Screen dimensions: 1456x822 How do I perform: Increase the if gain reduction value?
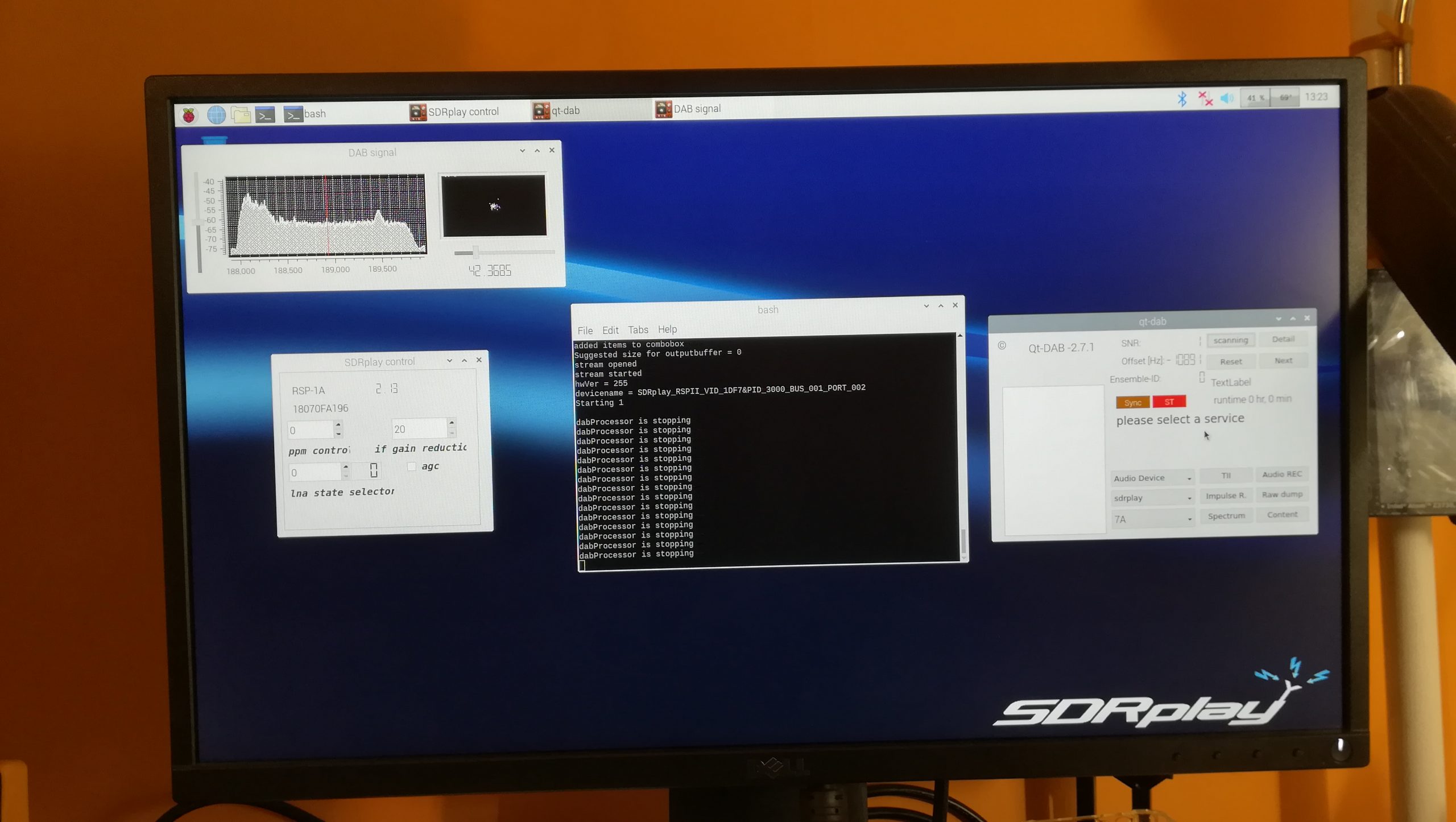click(452, 423)
